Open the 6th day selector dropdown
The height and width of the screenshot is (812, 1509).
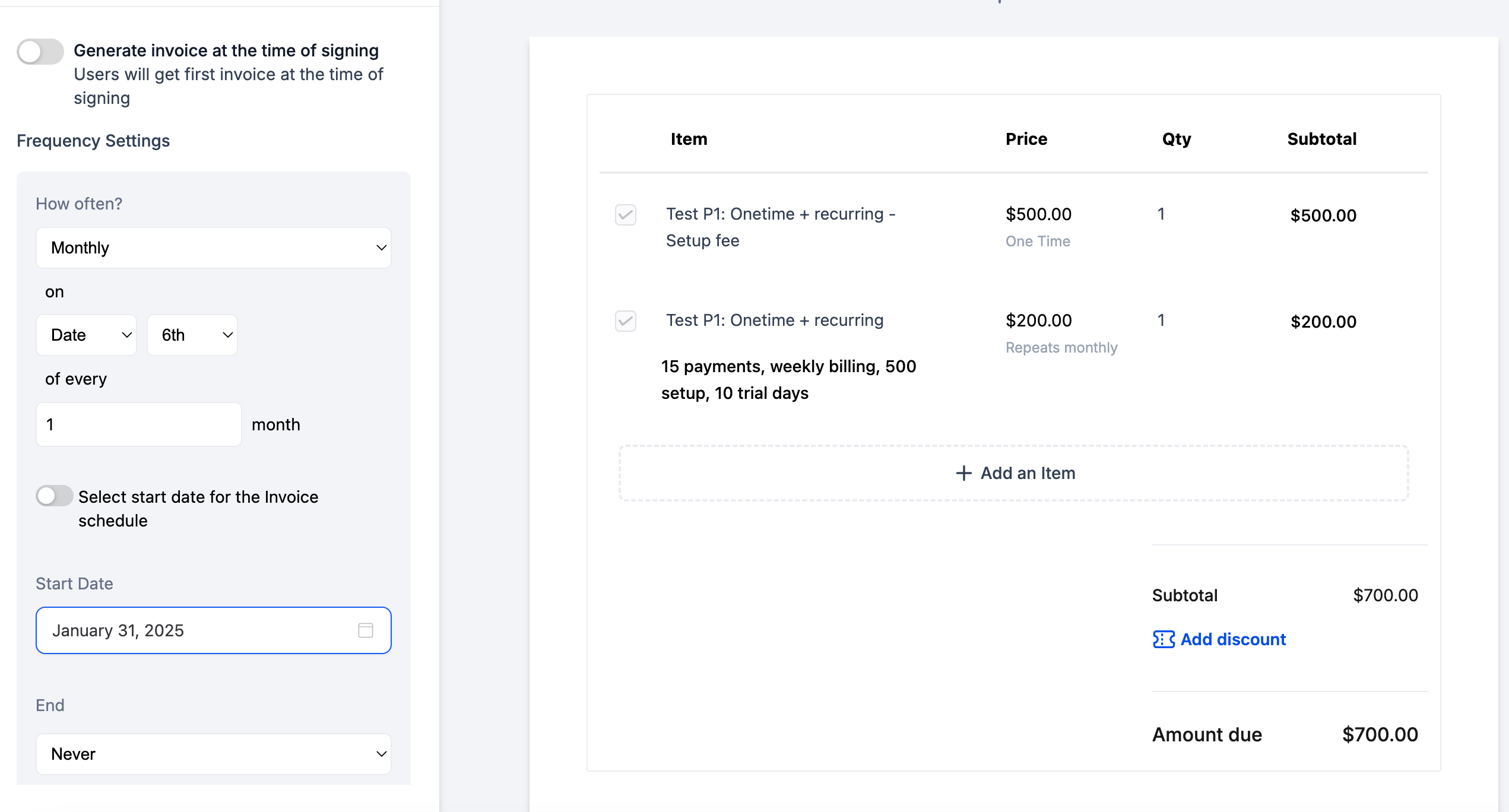click(x=192, y=335)
